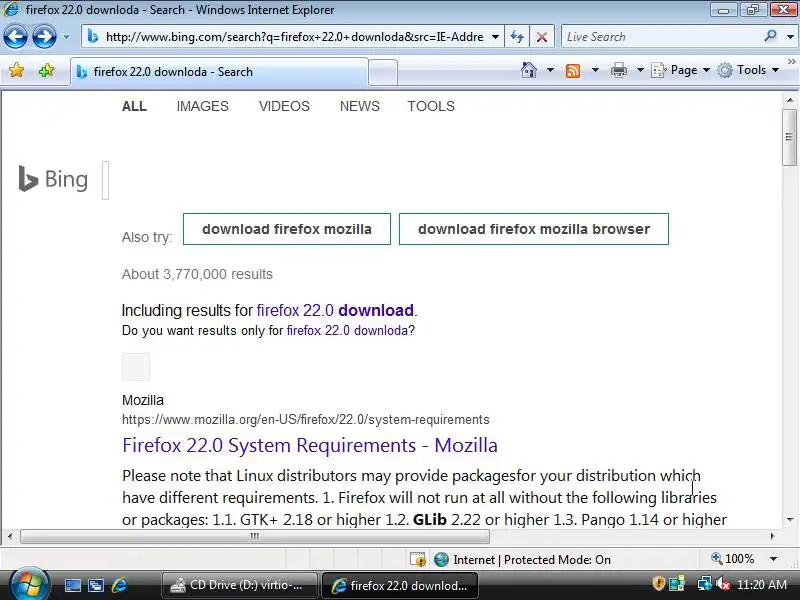Screen dimensions: 800x600
Task: Search only for 'firefox 22.0 downloda' link
Action: coord(347,331)
